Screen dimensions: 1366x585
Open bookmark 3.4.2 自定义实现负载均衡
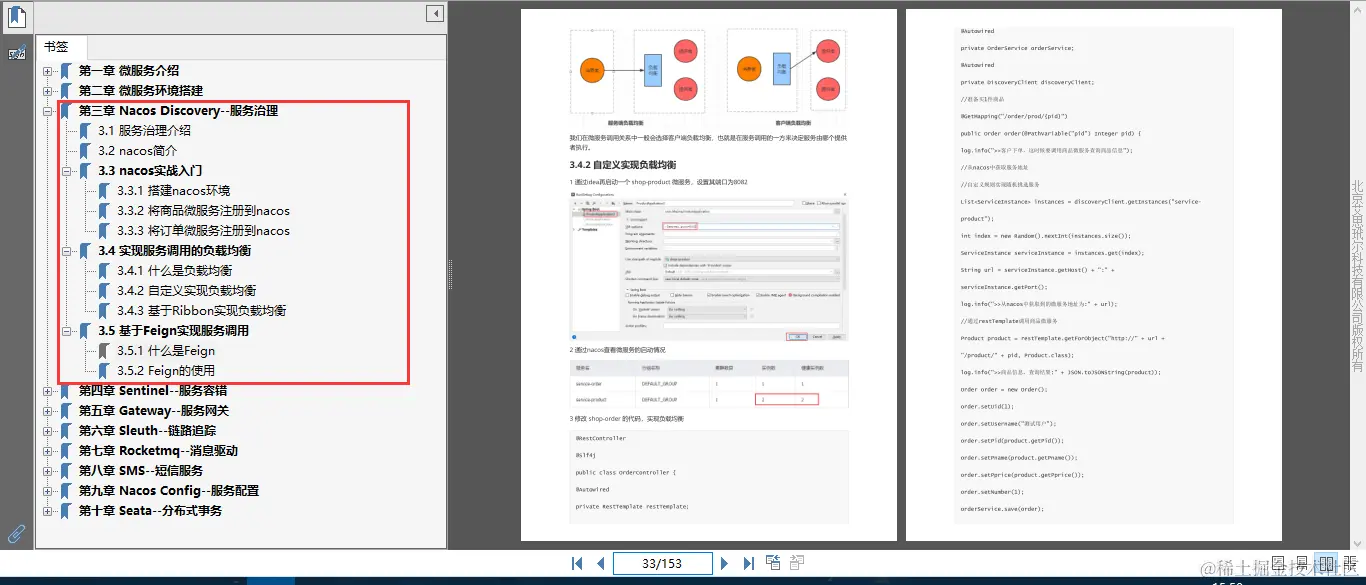[x=186, y=291]
